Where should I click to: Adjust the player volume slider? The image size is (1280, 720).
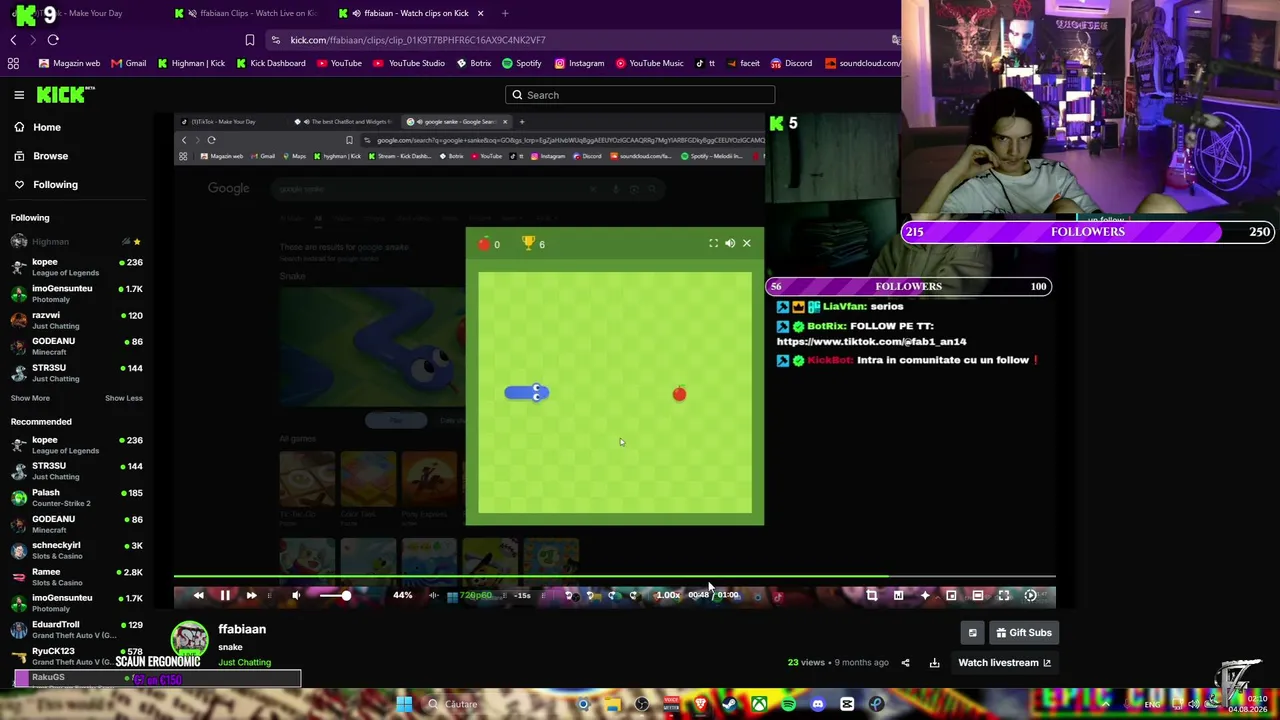334,595
